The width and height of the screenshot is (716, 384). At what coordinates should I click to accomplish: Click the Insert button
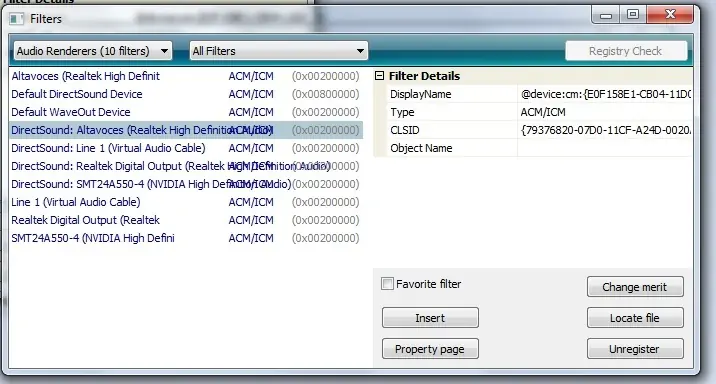[430, 318]
